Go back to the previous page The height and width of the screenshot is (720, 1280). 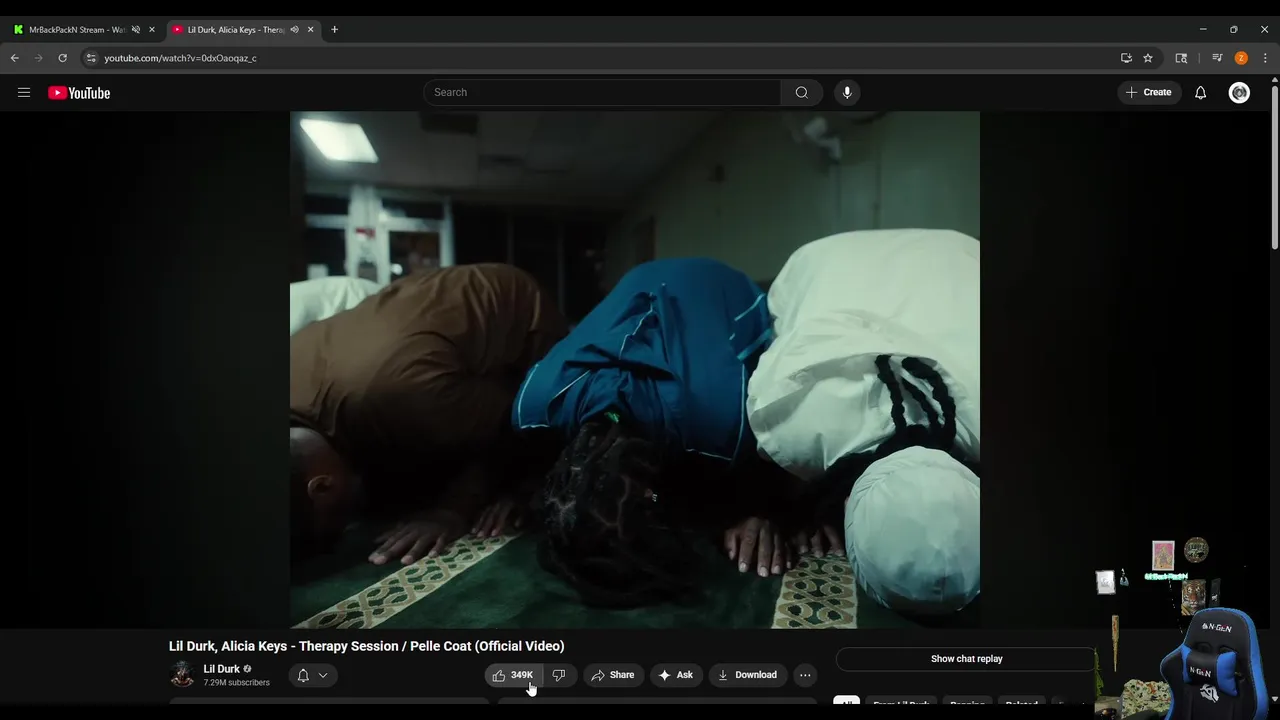click(x=15, y=58)
